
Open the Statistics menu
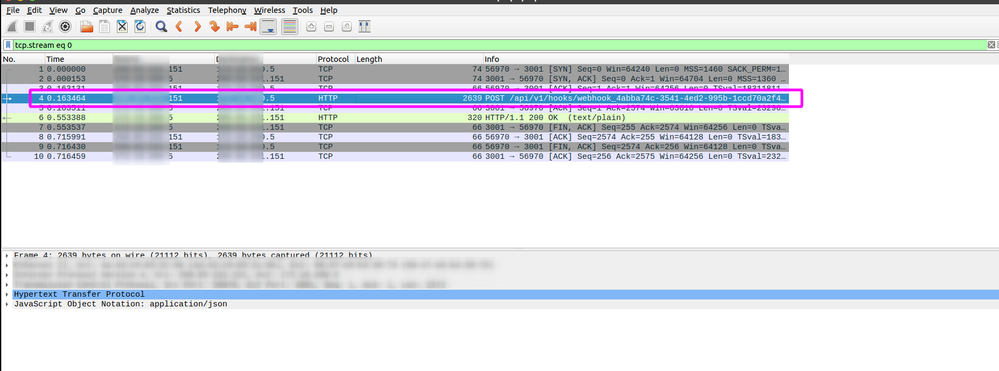click(183, 10)
